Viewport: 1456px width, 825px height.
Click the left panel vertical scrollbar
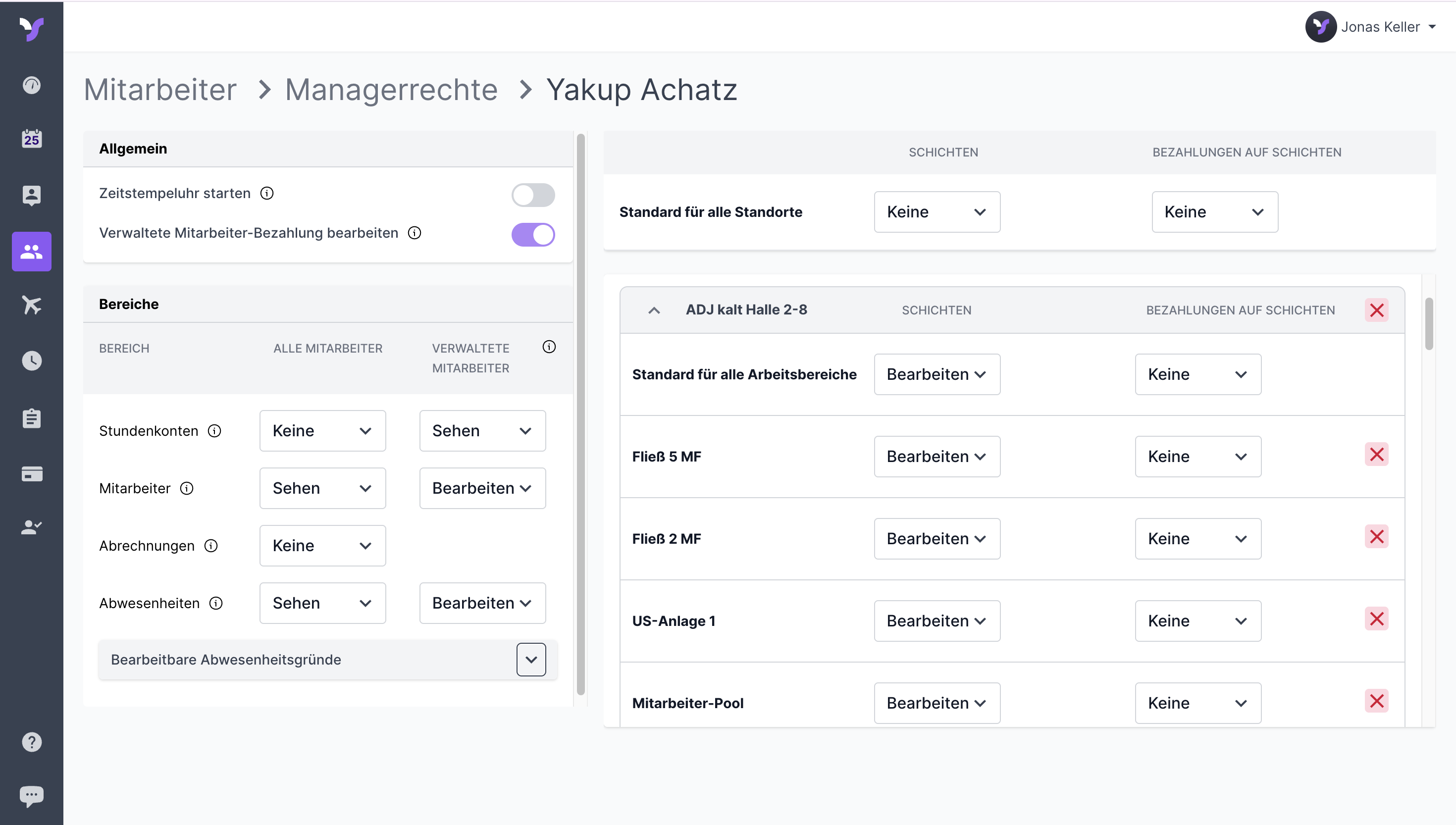(x=581, y=414)
